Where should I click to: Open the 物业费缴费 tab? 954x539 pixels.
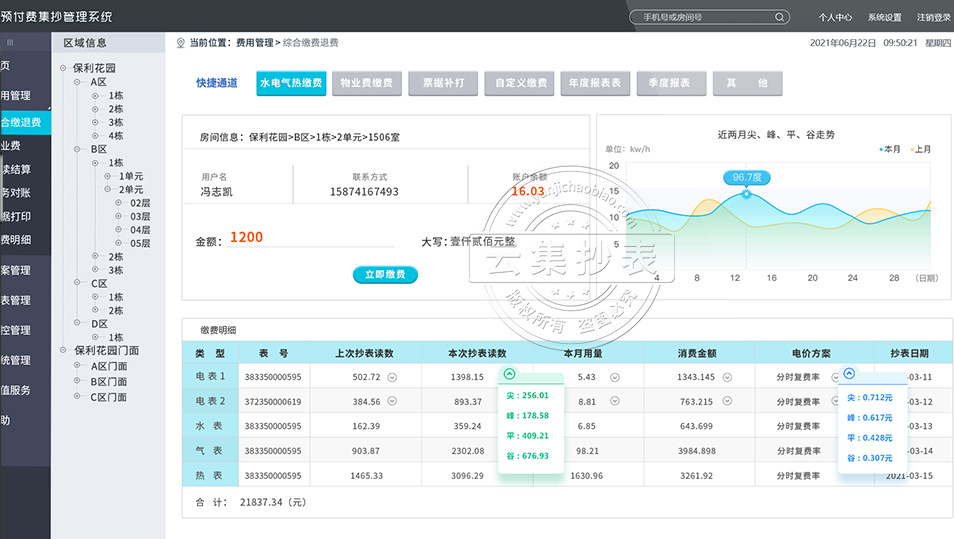click(366, 84)
